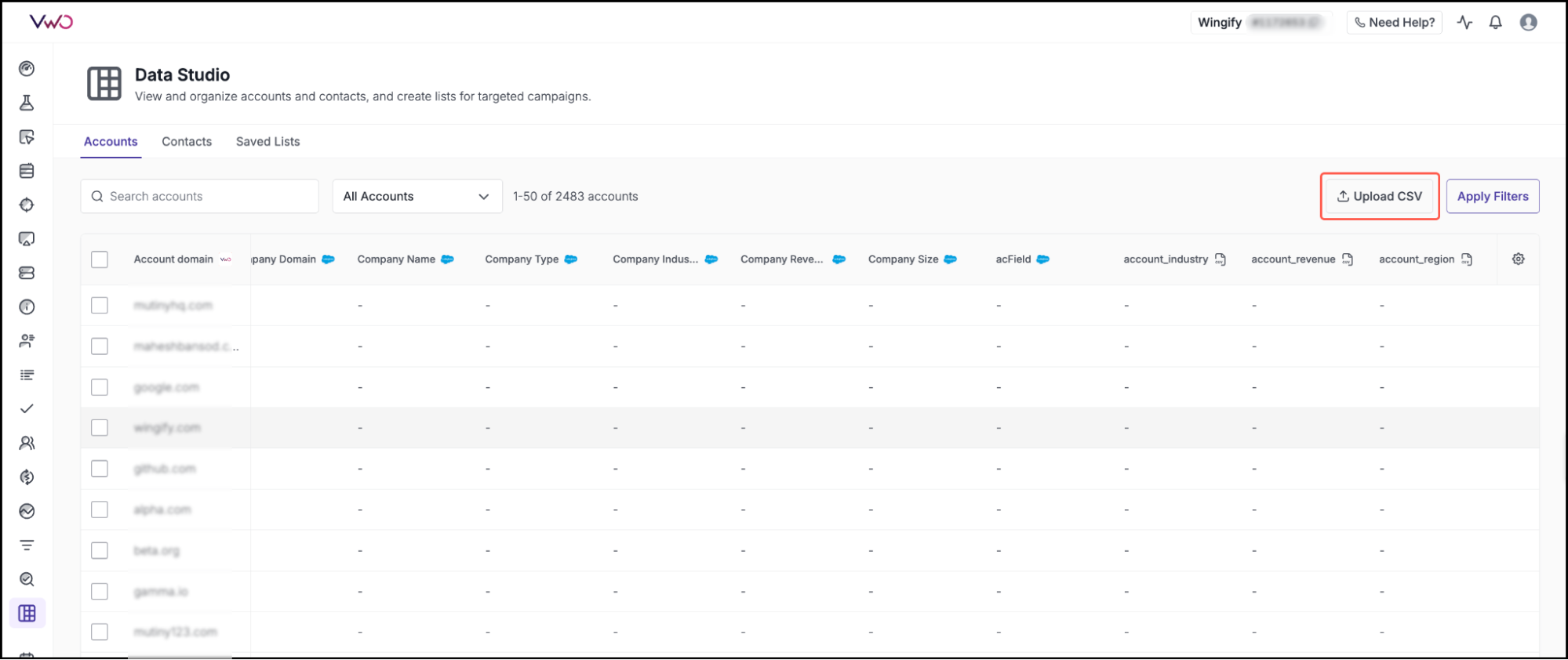Click the funnel lines icon in sidebar
This screenshot has height=660, width=1568.
click(27, 545)
